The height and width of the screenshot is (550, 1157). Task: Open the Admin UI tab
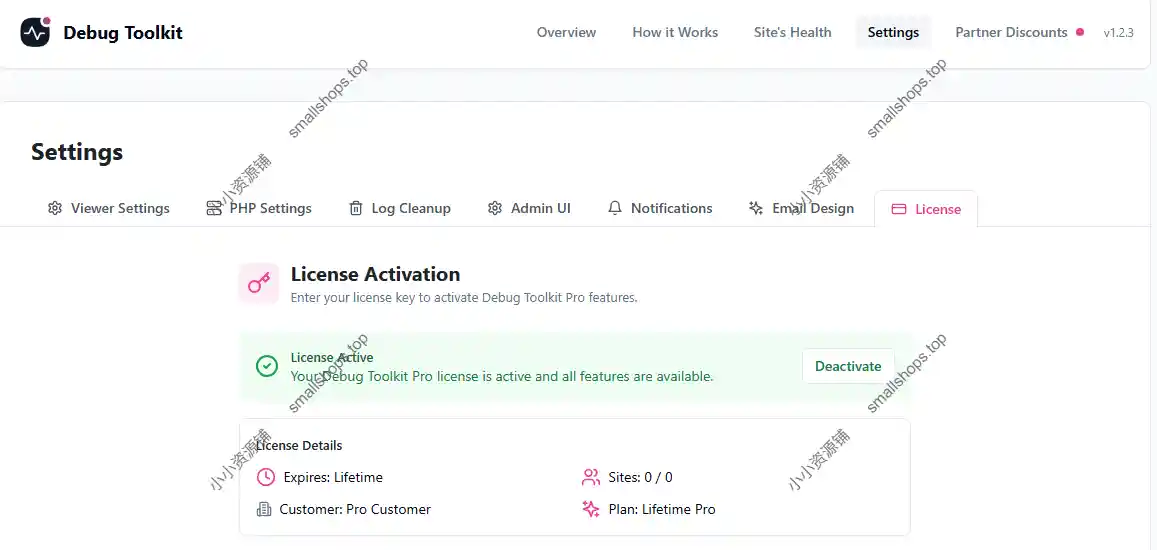[529, 208]
